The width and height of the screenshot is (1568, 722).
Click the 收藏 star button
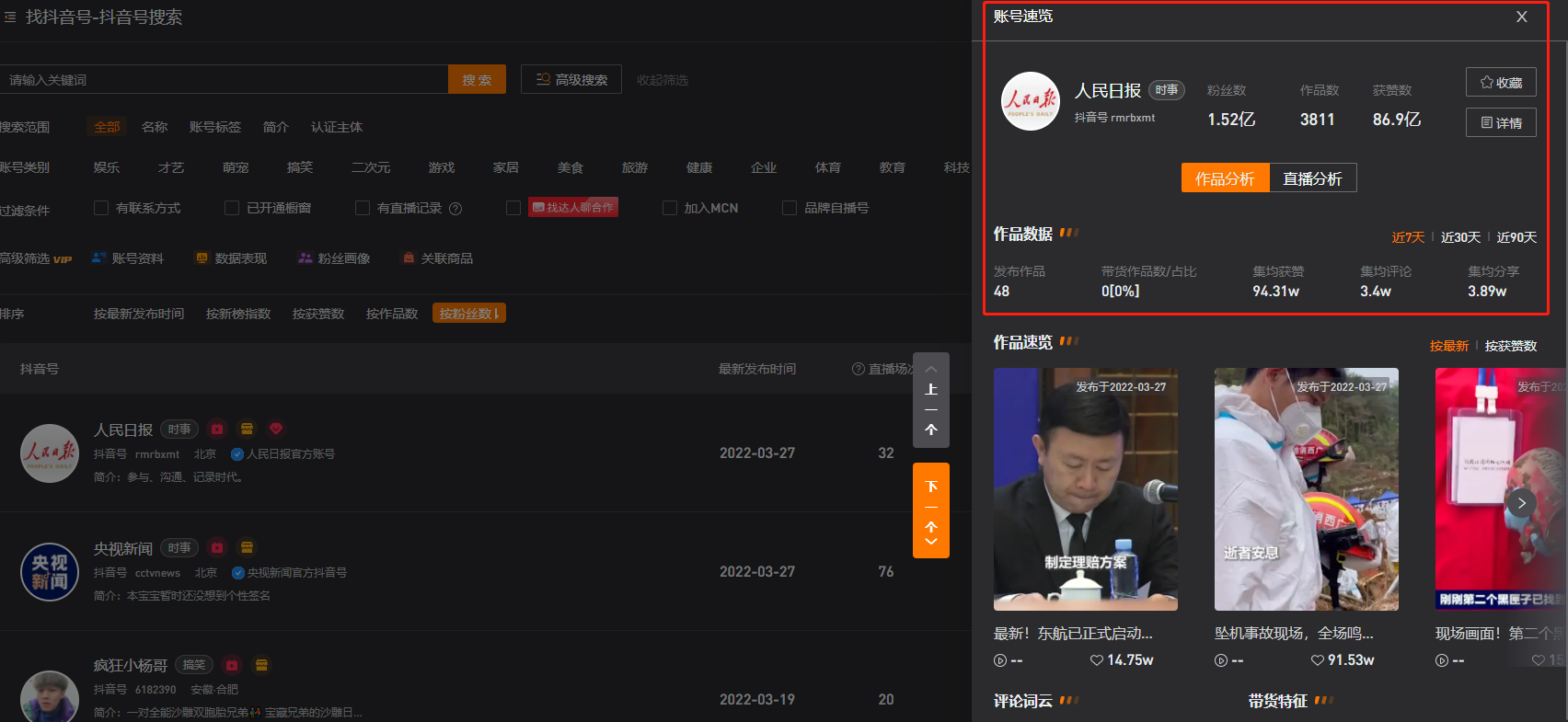(x=1501, y=82)
